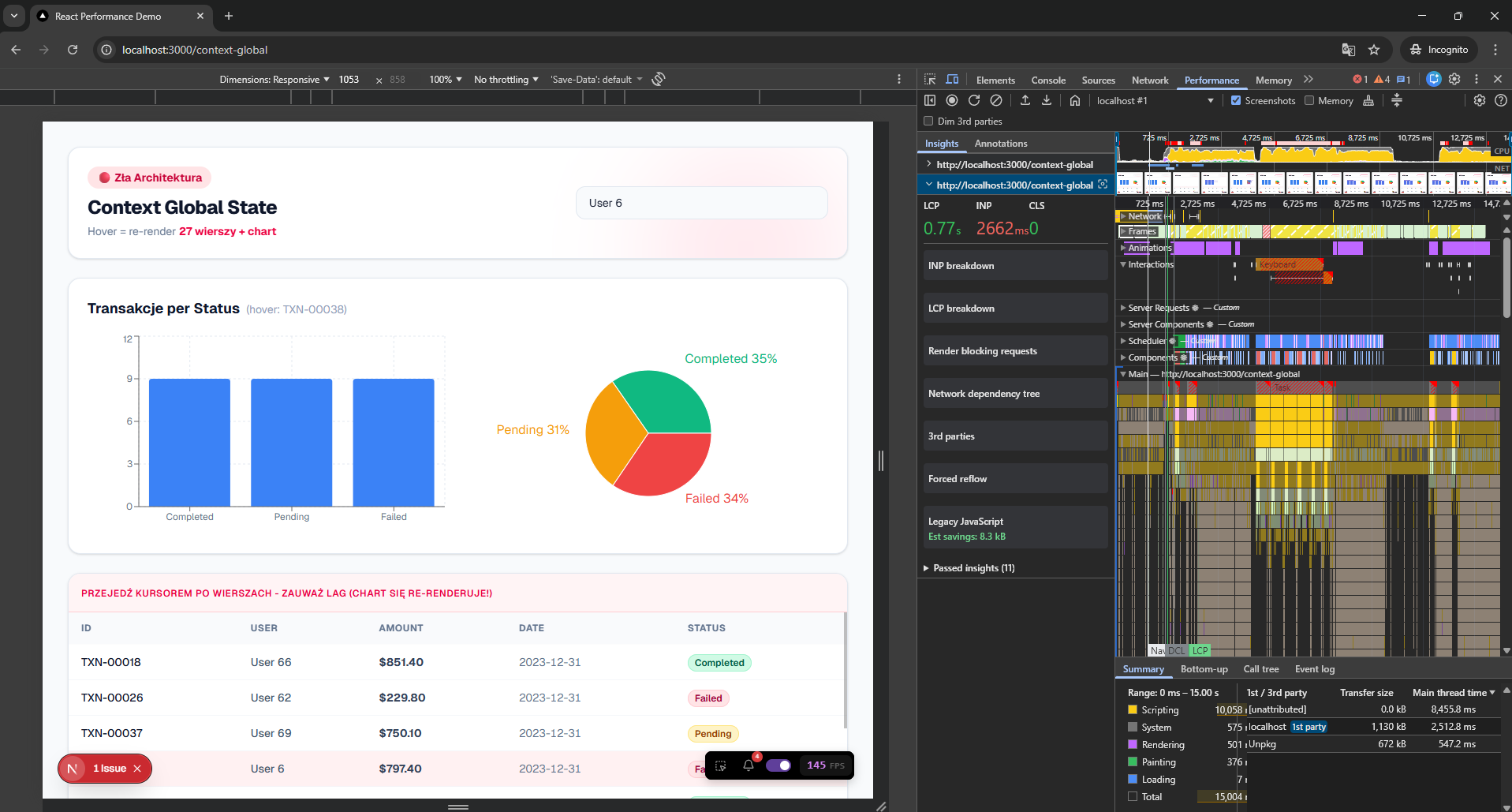1512x812 pixels.
Task: Click the collect garbage broom icon
Action: pos(1368,100)
